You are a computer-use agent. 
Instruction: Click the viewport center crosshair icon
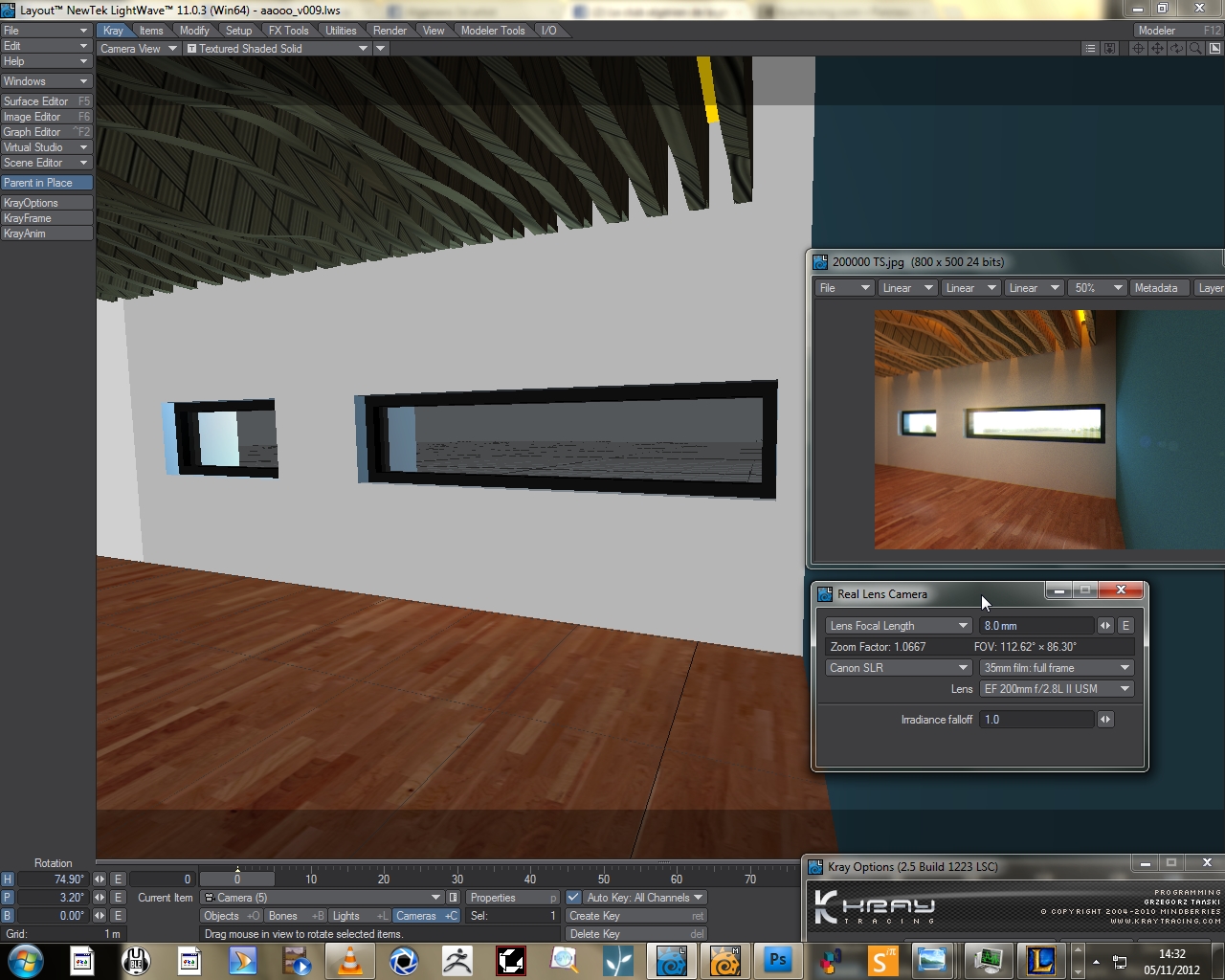tap(1138, 49)
